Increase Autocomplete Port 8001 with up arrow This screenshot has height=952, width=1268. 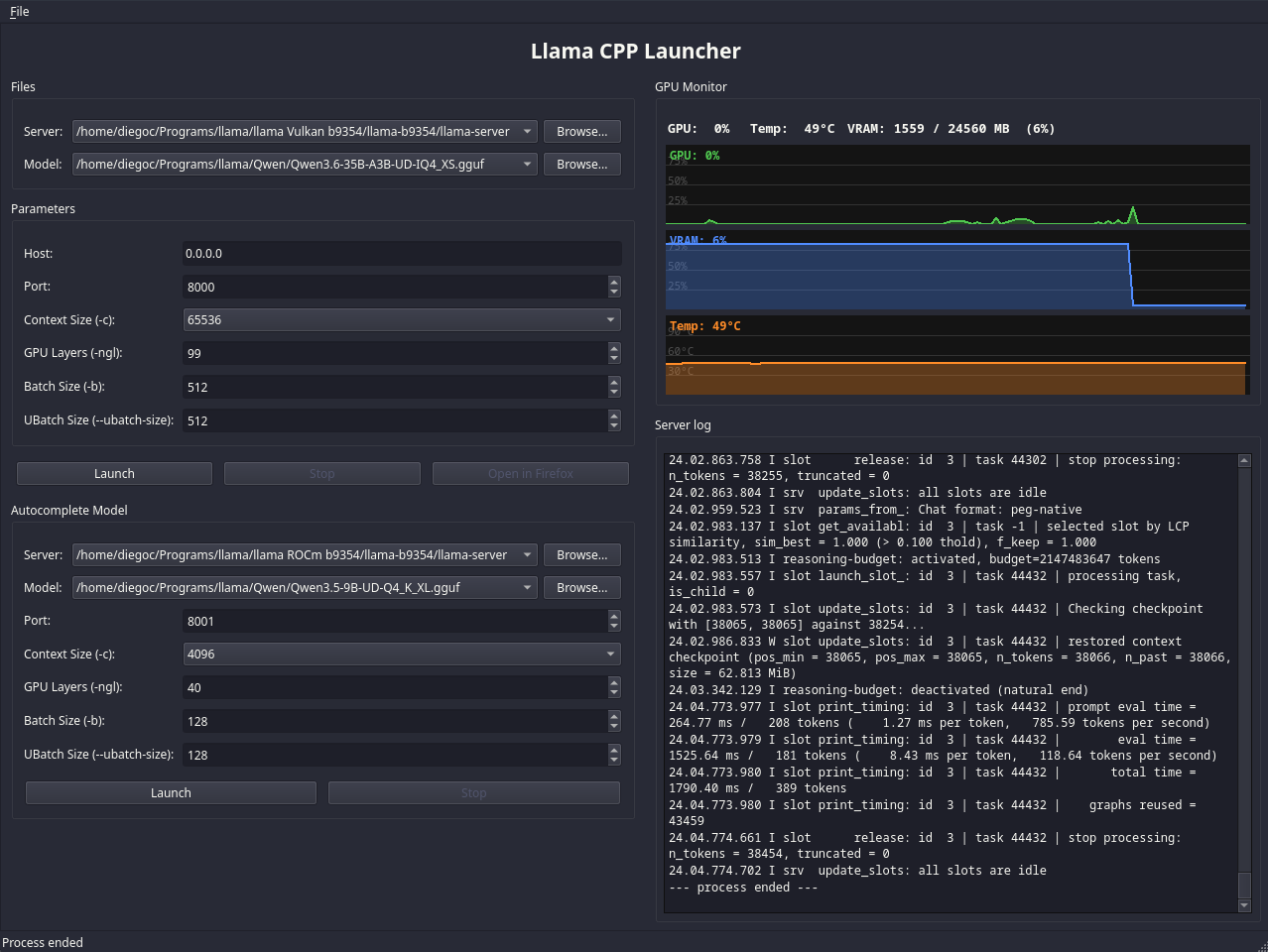click(x=614, y=616)
